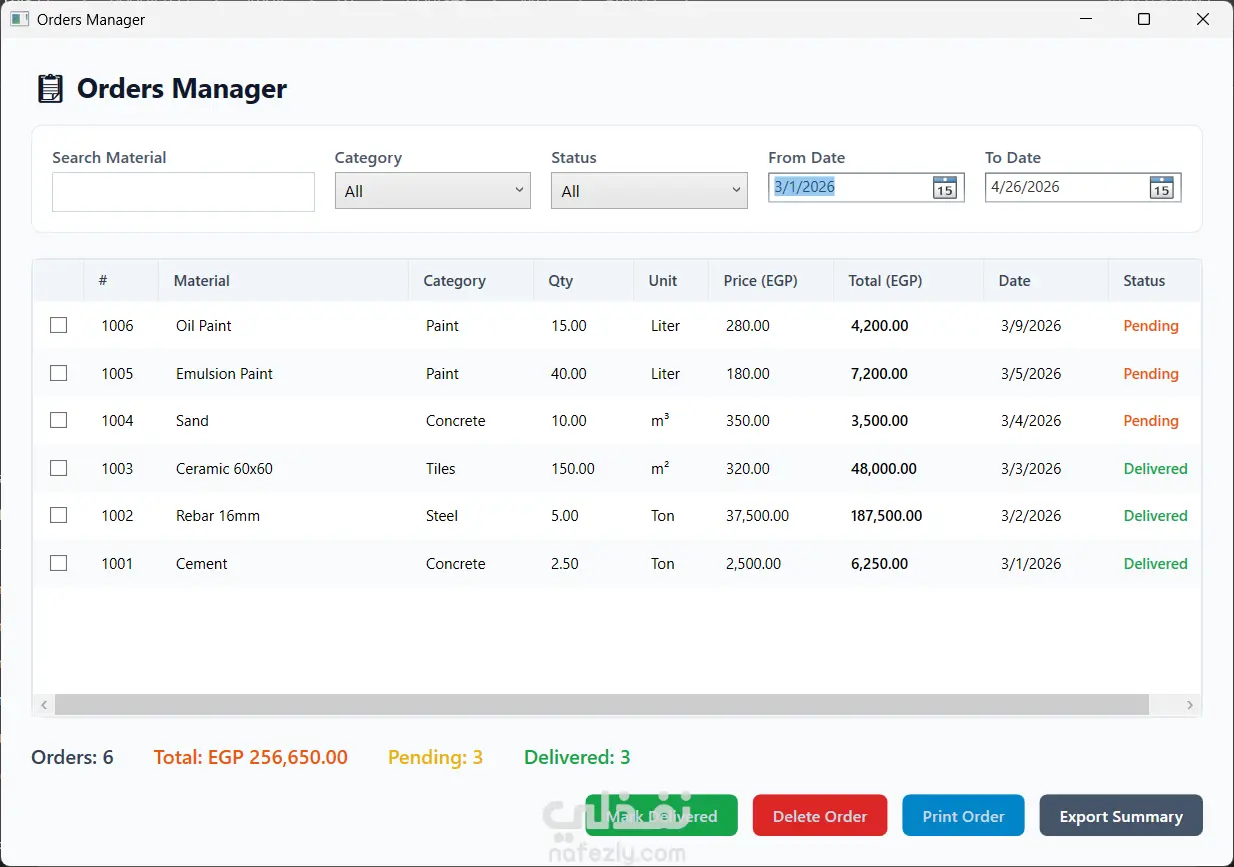Click the clipboard icon beside Orders Manager heading

(50, 89)
